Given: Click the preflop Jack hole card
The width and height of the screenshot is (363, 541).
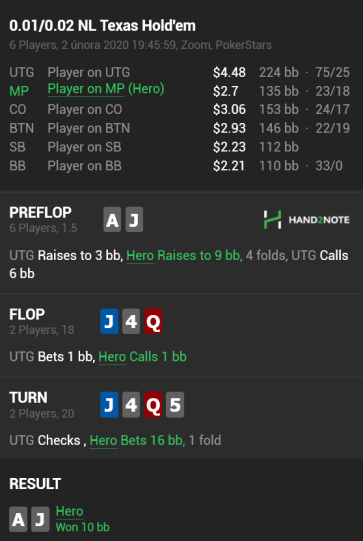Looking at the screenshot, I should tap(134, 219).
